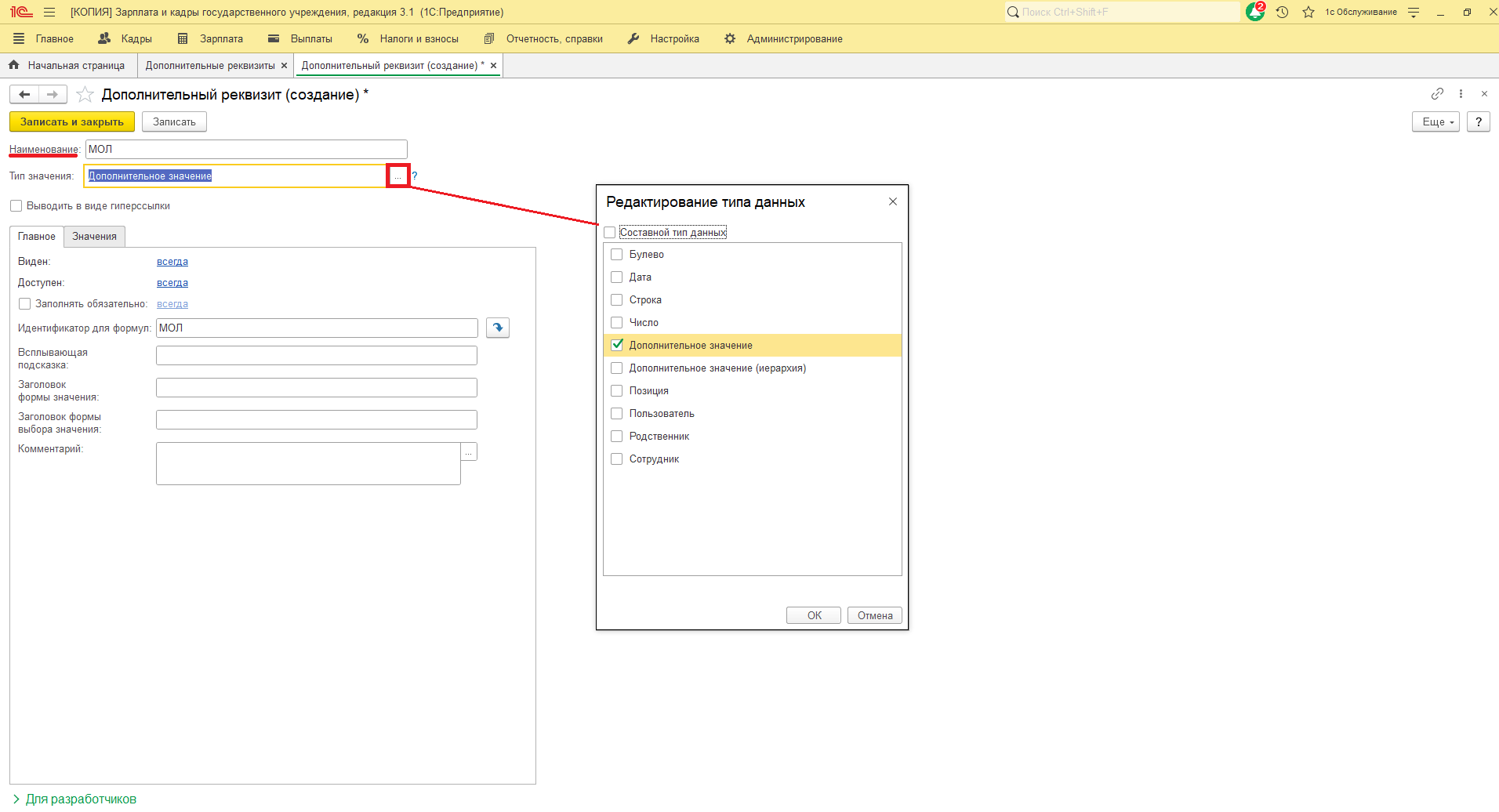Add form to favorites with star
Screen dimensions: 1499x812
tap(85, 95)
